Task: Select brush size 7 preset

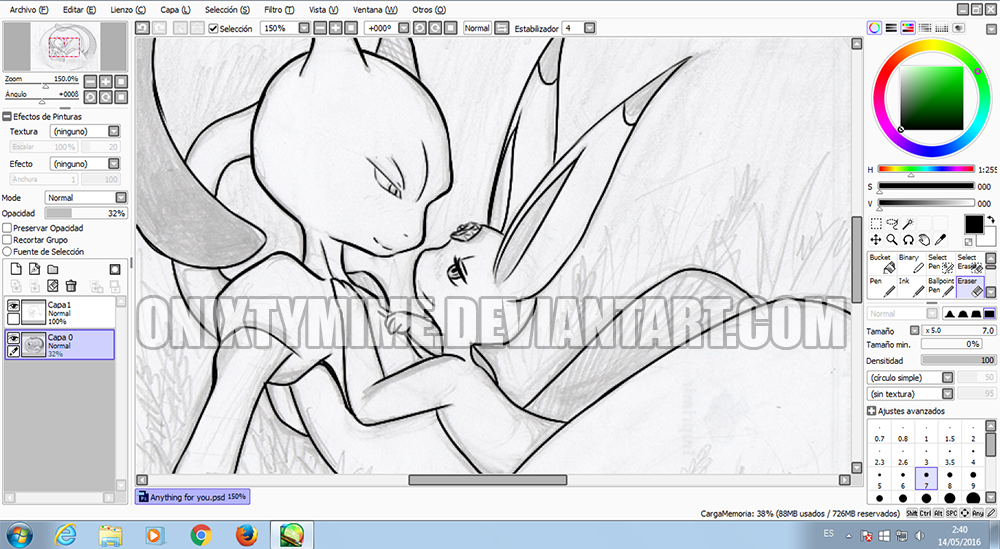Action: click(x=926, y=478)
